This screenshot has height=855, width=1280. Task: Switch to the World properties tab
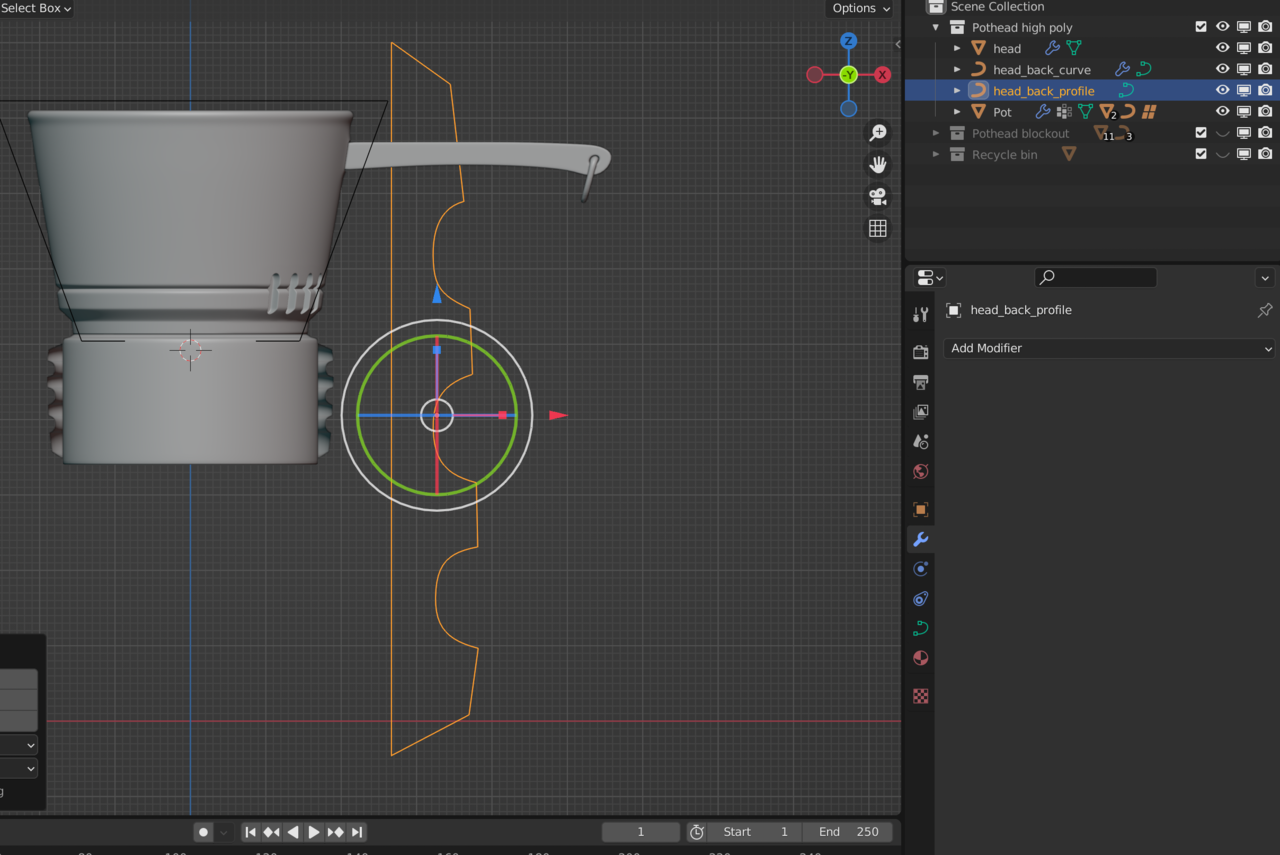[920, 471]
